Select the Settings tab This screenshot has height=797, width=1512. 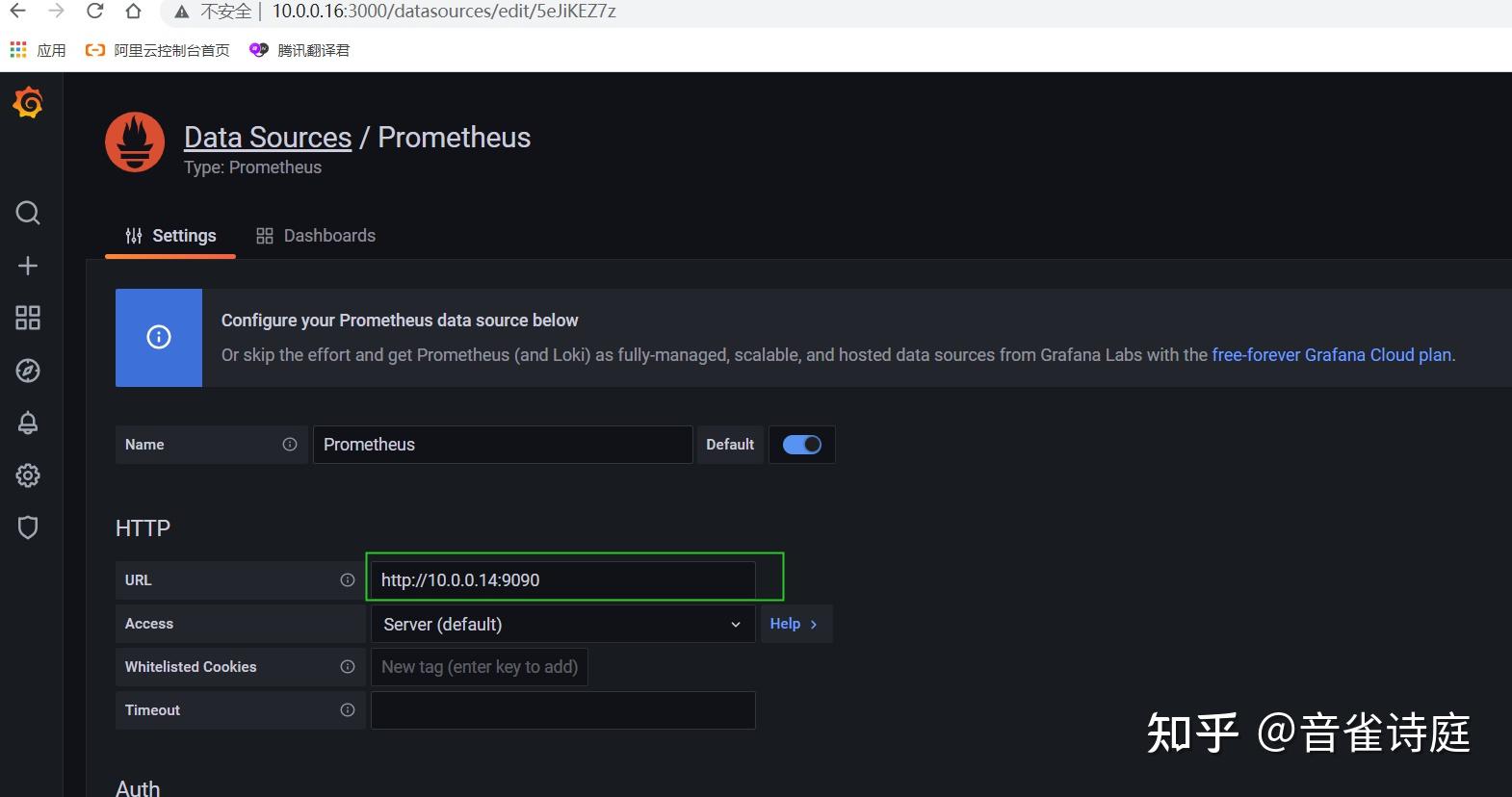pos(183,235)
